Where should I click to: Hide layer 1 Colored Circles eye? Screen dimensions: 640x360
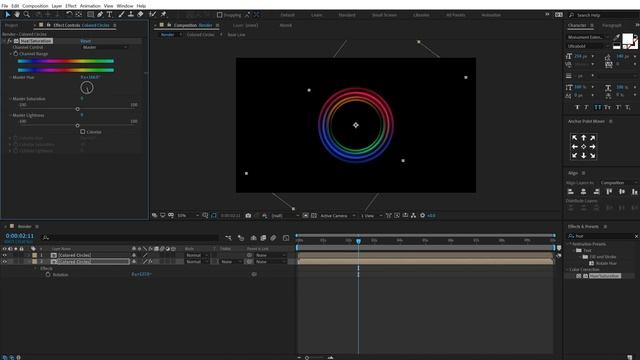[x=5, y=255]
